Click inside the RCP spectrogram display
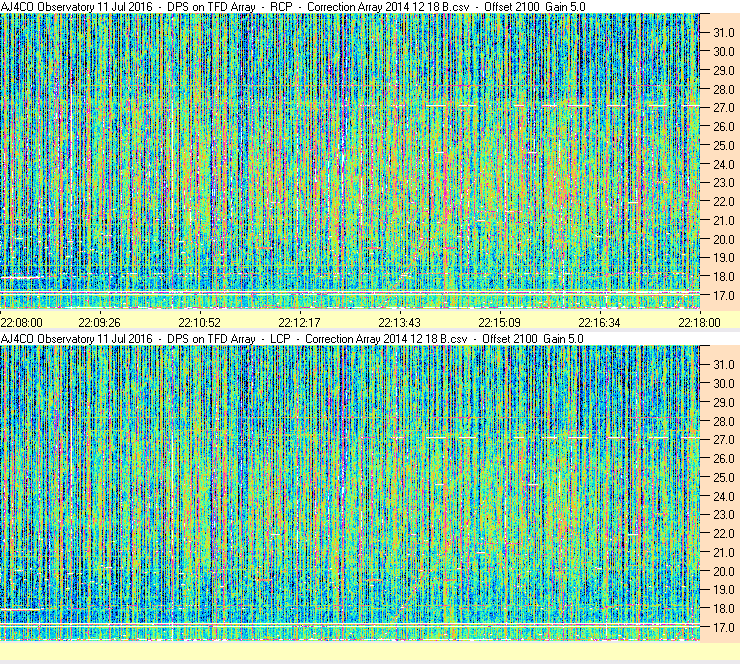Viewport: 740px width, 664px height. (350, 161)
